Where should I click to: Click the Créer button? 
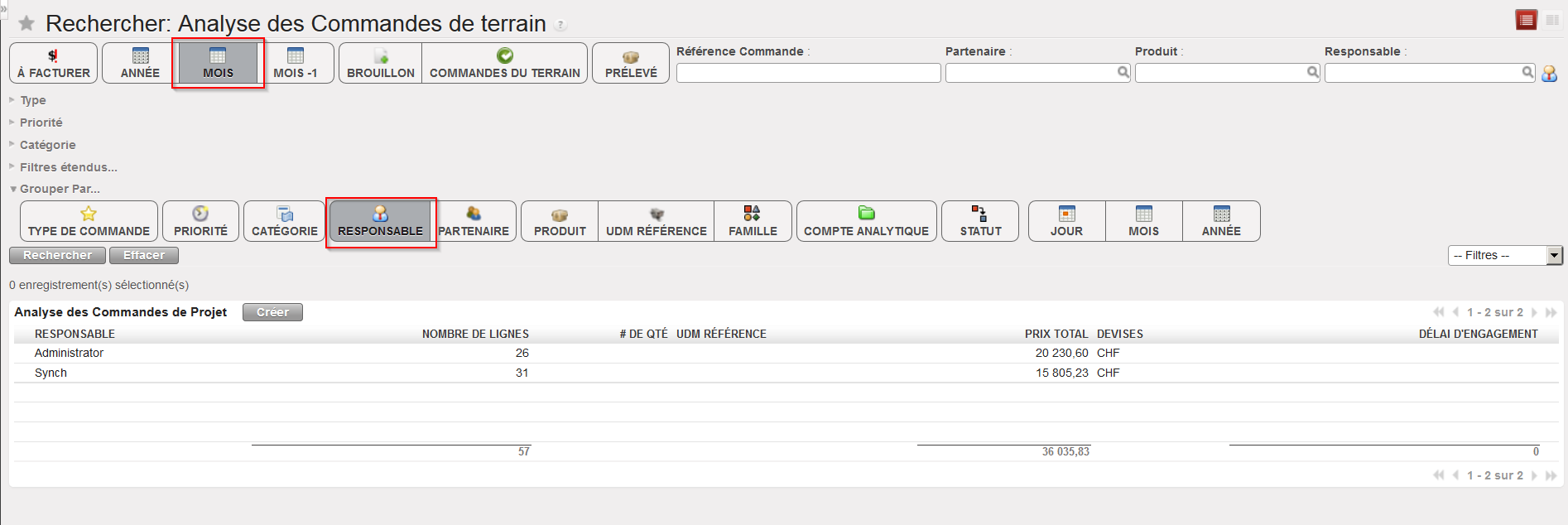(272, 312)
